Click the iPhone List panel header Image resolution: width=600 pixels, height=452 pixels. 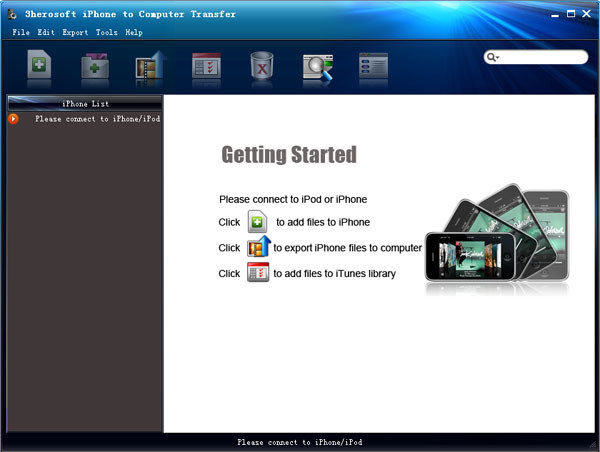(x=85, y=103)
